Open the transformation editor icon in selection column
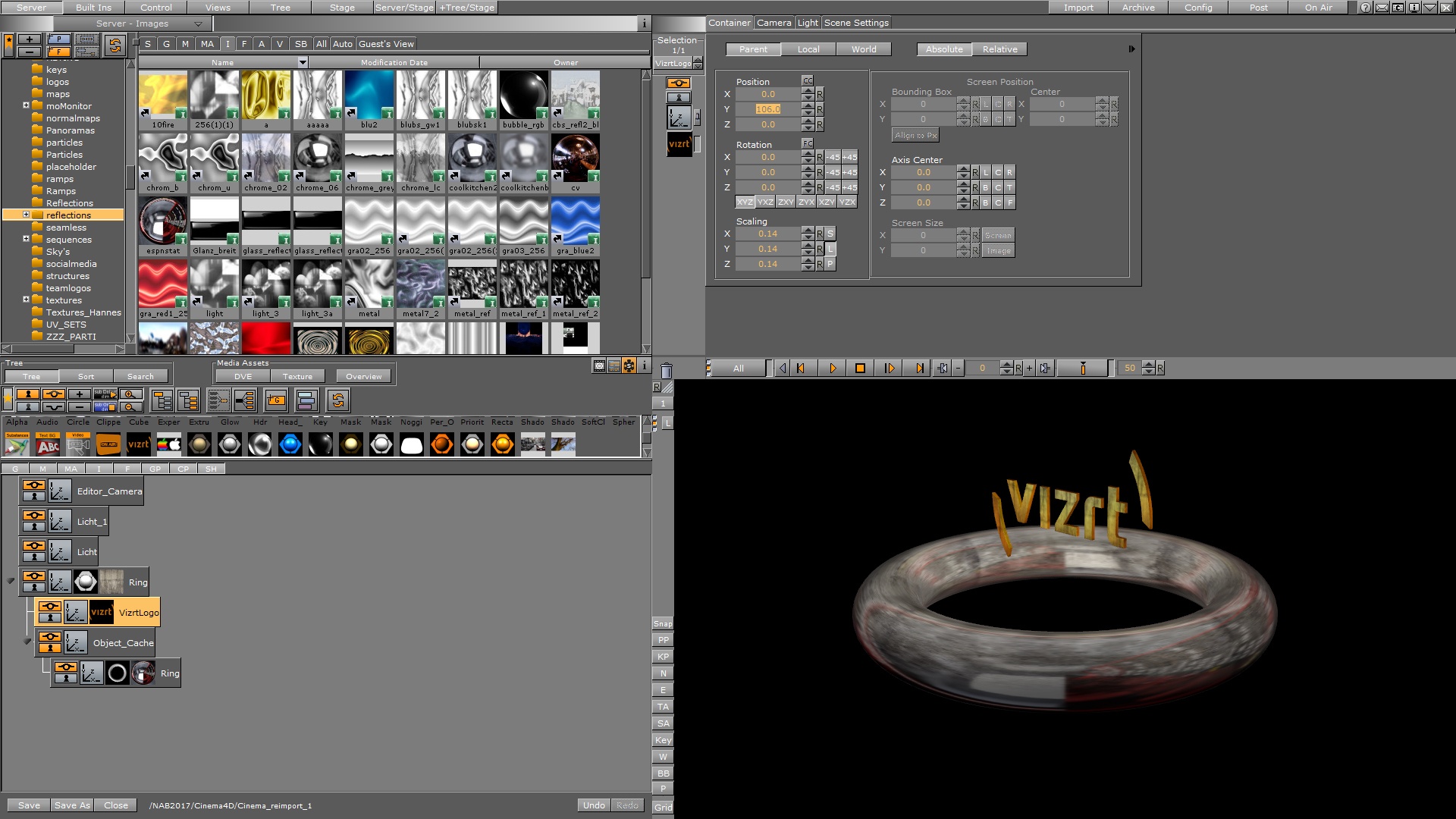This screenshot has width=1456, height=819. pyautogui.click(x=679, y=118)
